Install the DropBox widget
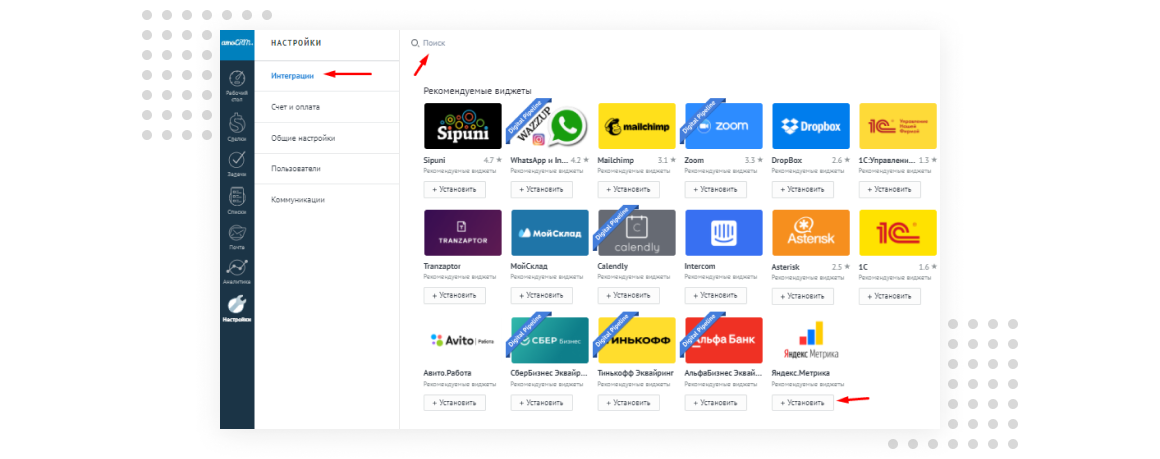 click(803, 189)
